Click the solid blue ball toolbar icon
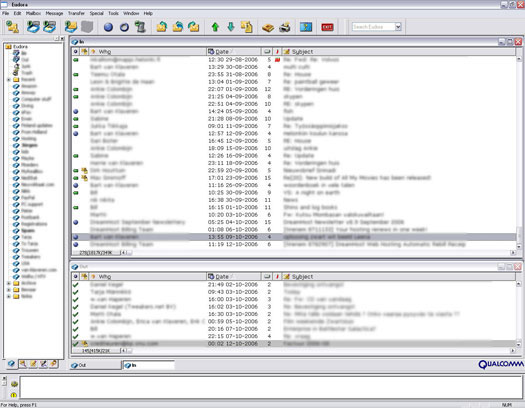525x408 pixels. 108,27
